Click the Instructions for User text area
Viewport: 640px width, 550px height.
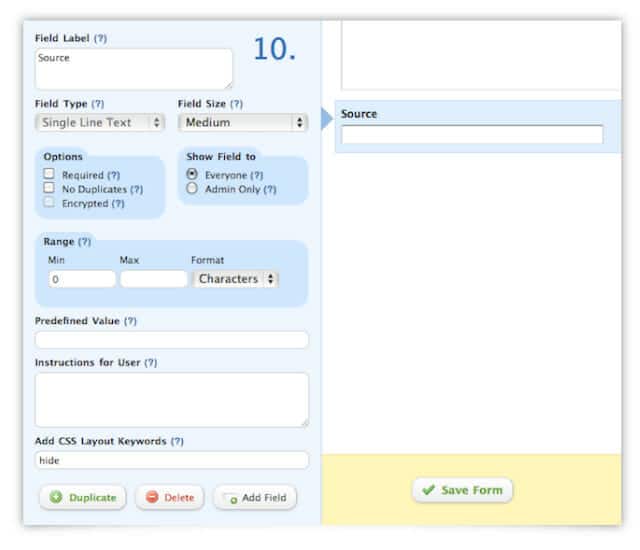pyautogui.click(x=172, y=400)
